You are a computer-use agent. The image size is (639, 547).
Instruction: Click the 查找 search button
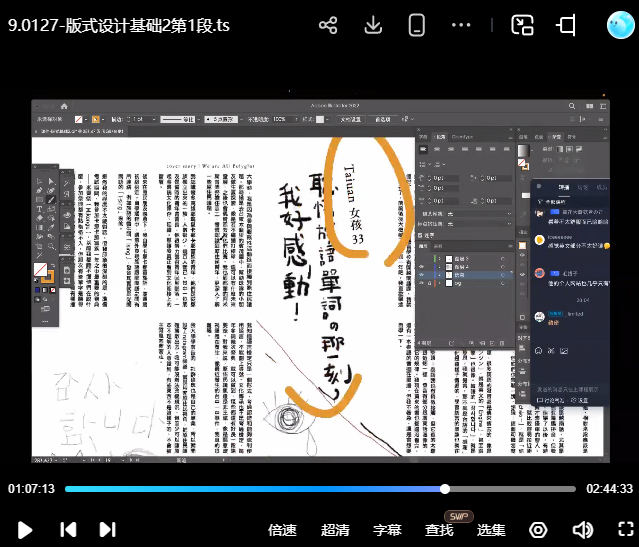point(439,530)
